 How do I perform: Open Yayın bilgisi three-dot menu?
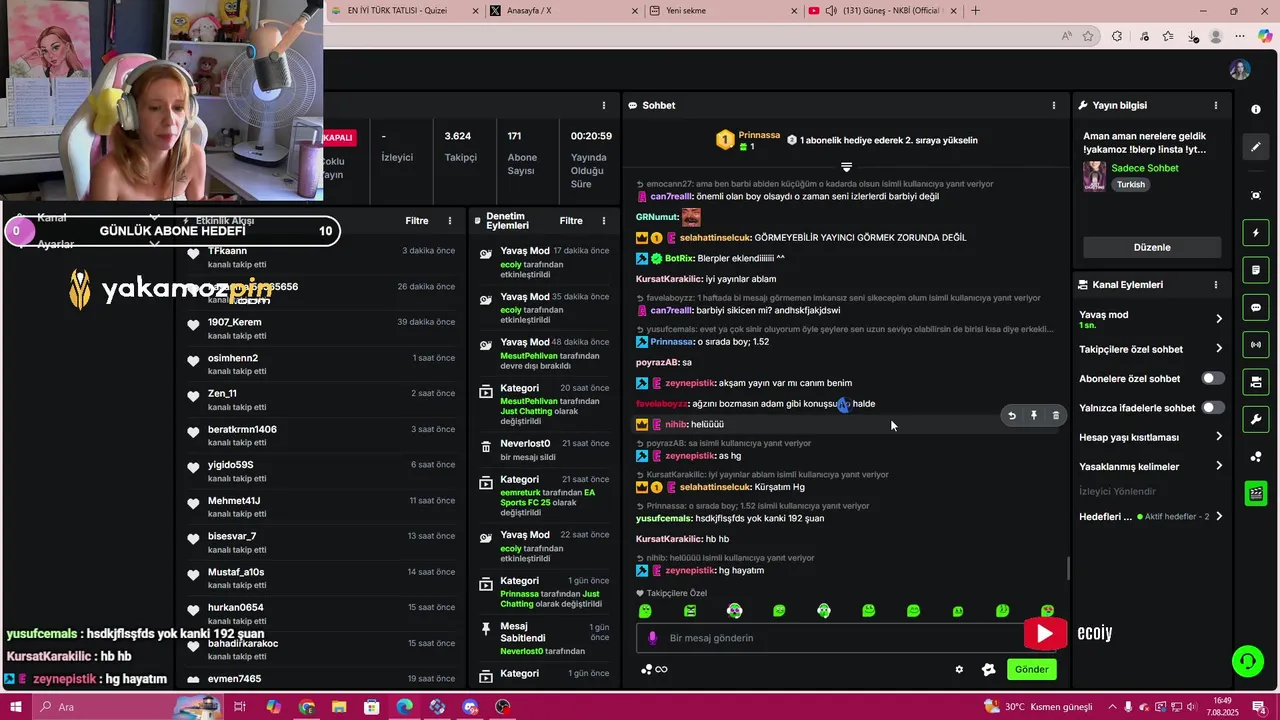coord(1216,105)
